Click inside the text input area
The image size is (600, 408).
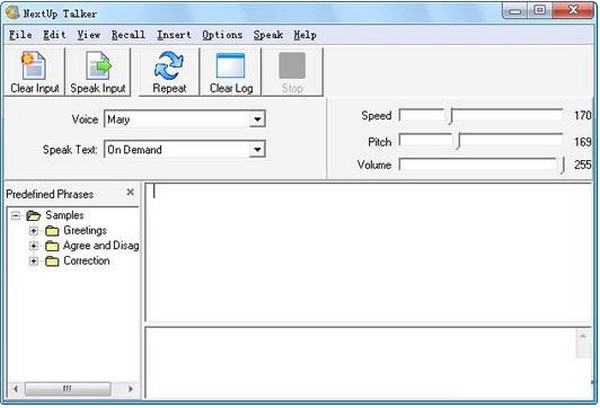click(368, 253)
